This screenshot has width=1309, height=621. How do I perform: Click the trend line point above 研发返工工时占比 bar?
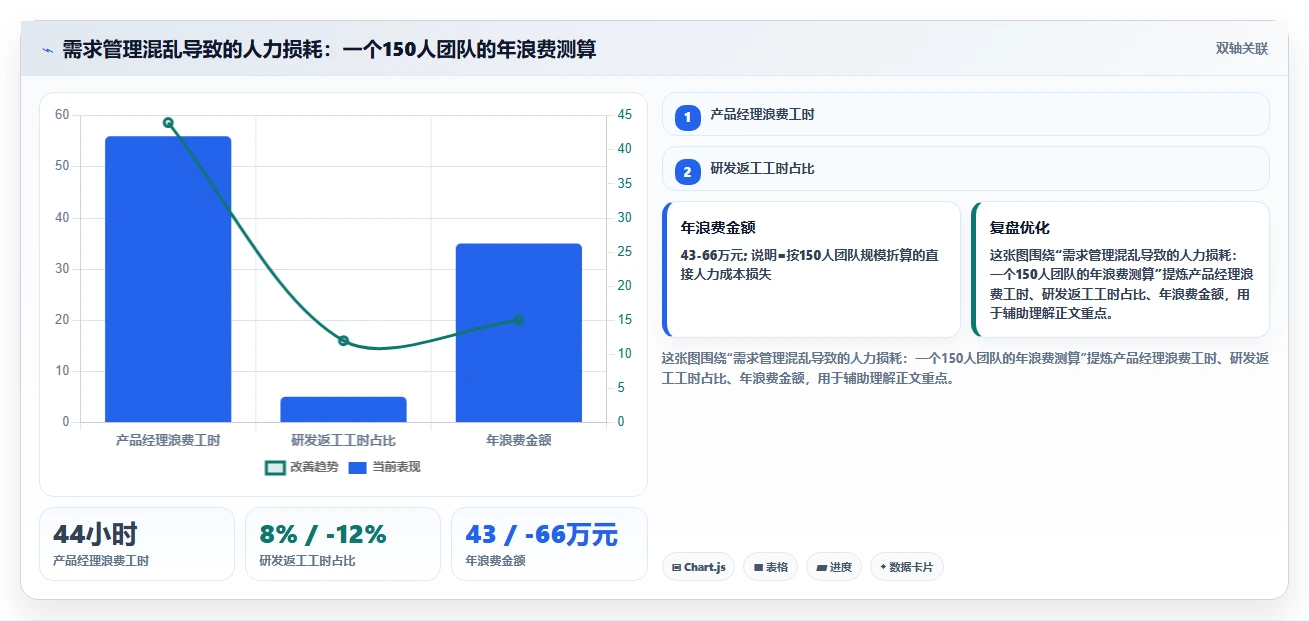tap(343, 341)
